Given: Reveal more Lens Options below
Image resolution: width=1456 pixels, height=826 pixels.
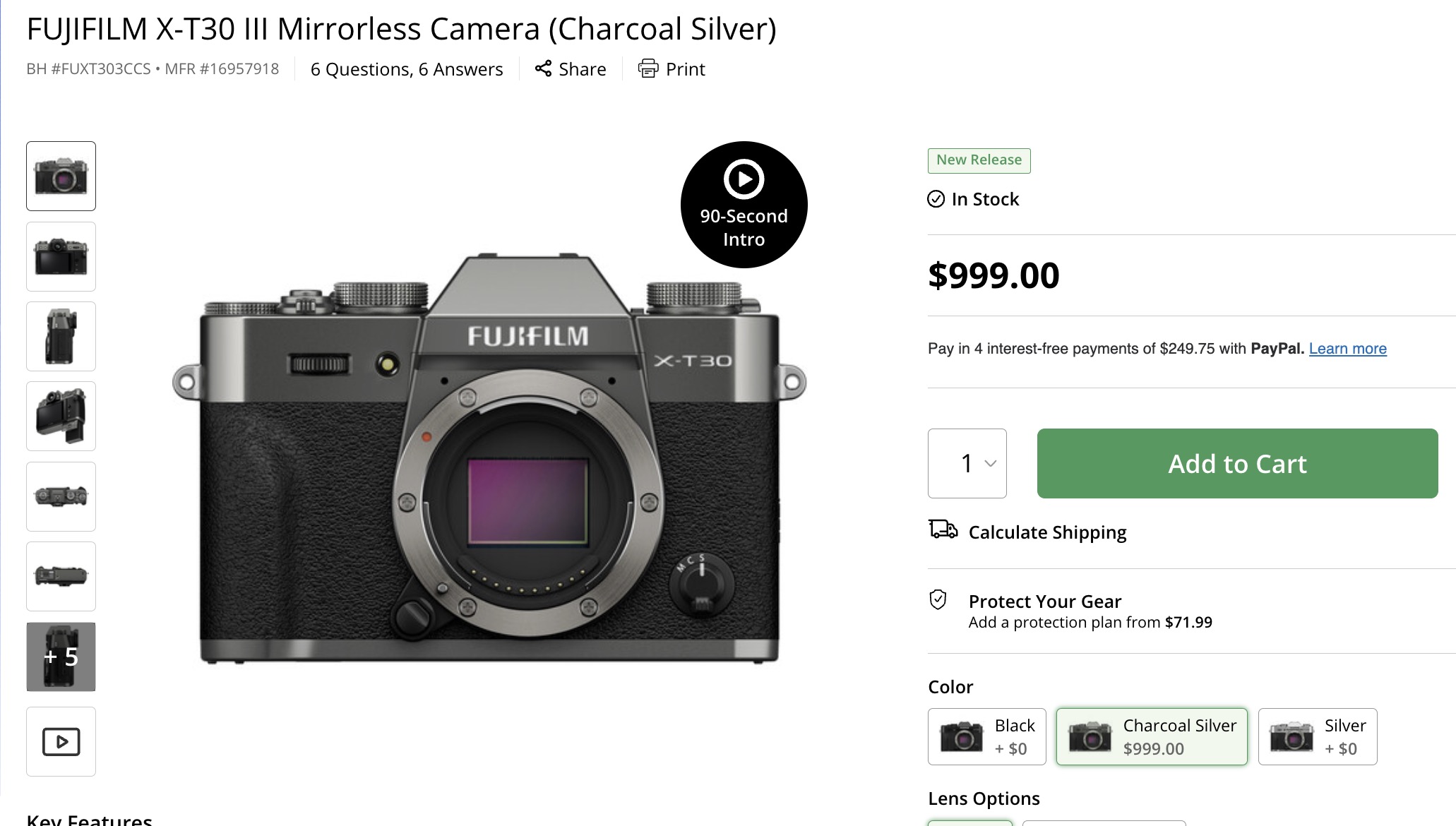Looking at the screenshot, I should 984,798.
